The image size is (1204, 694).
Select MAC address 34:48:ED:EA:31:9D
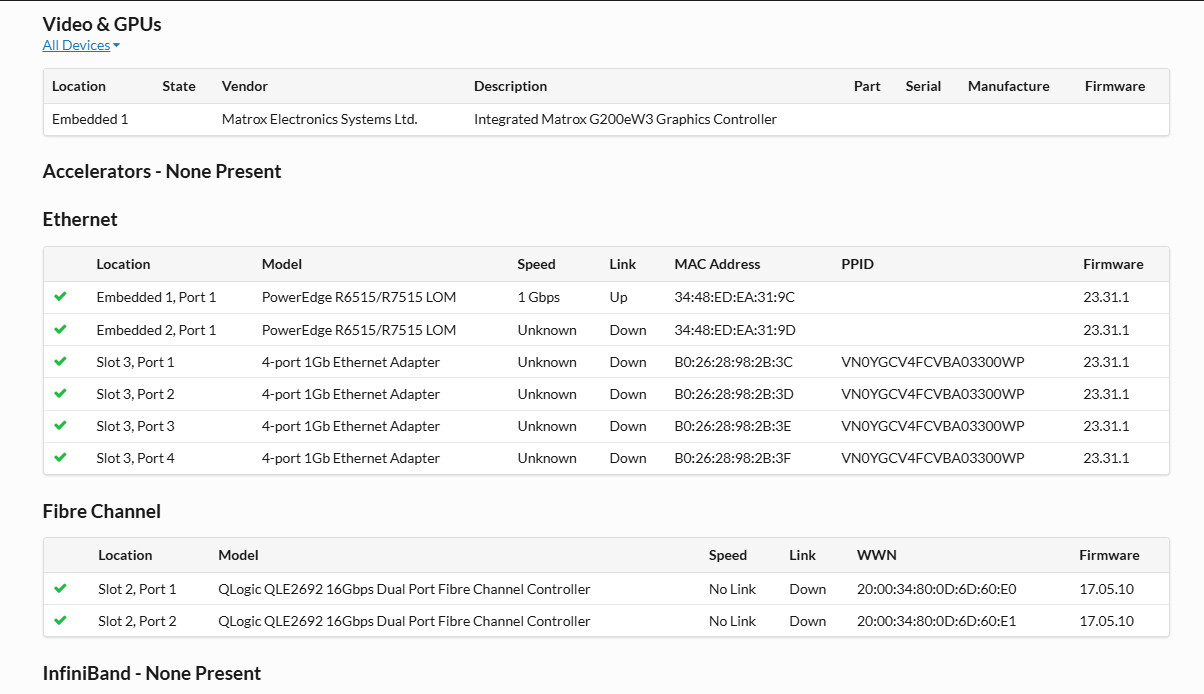735,329
